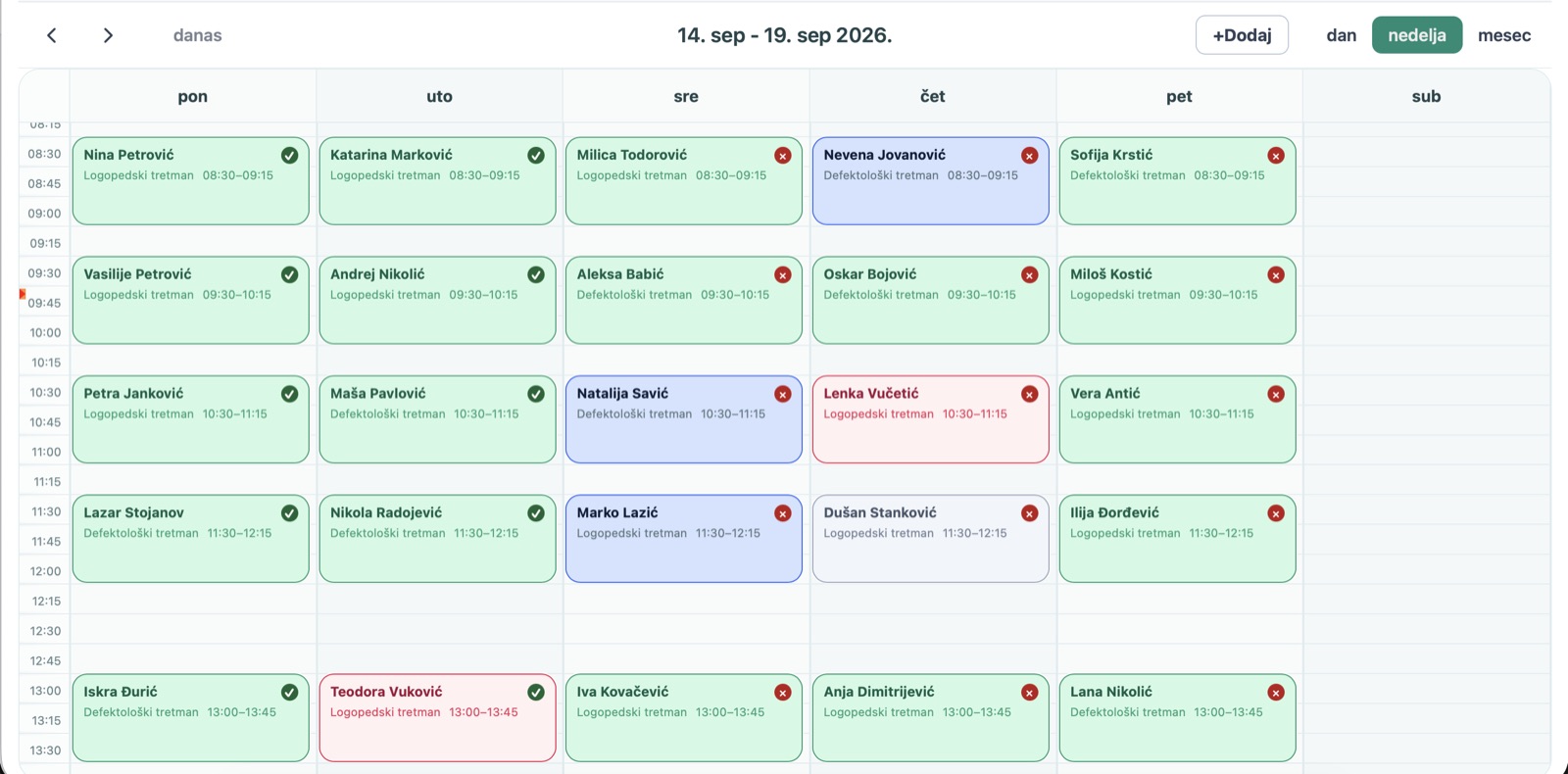Click red X on Miloš Kostić
The height and width of the screenshot is (774, 1568).
pos(1276,274)
